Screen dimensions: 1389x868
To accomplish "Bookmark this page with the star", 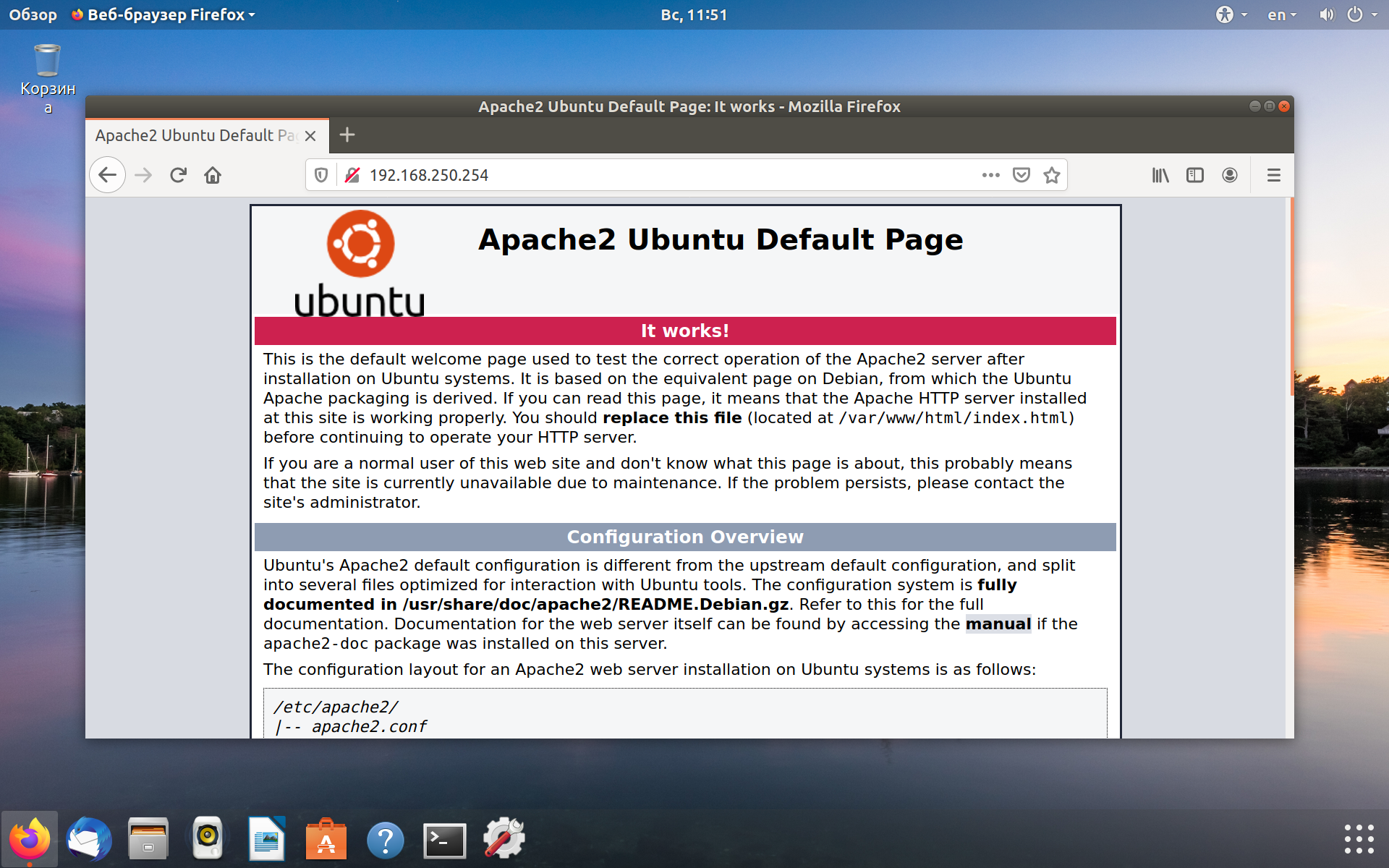I will pyautogui.click(x=1052, y=175).
